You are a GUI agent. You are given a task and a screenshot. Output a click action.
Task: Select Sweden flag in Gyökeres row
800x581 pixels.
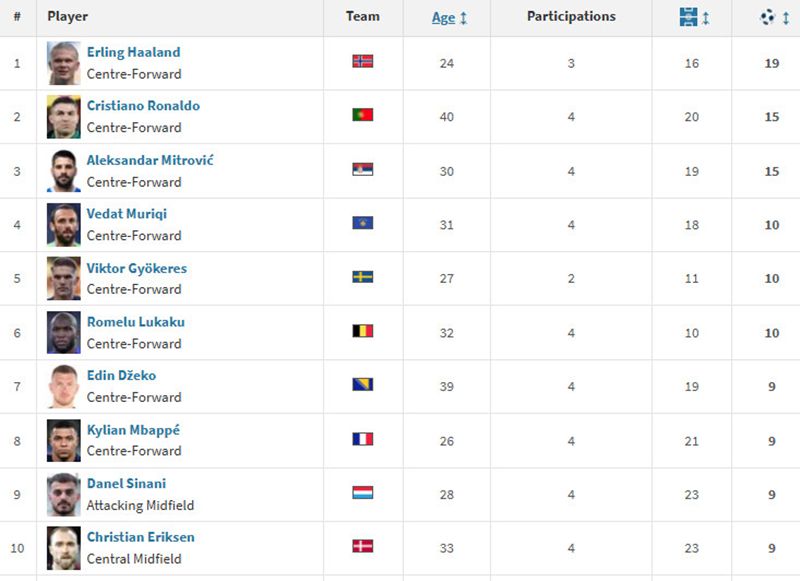tap(363, 277)
